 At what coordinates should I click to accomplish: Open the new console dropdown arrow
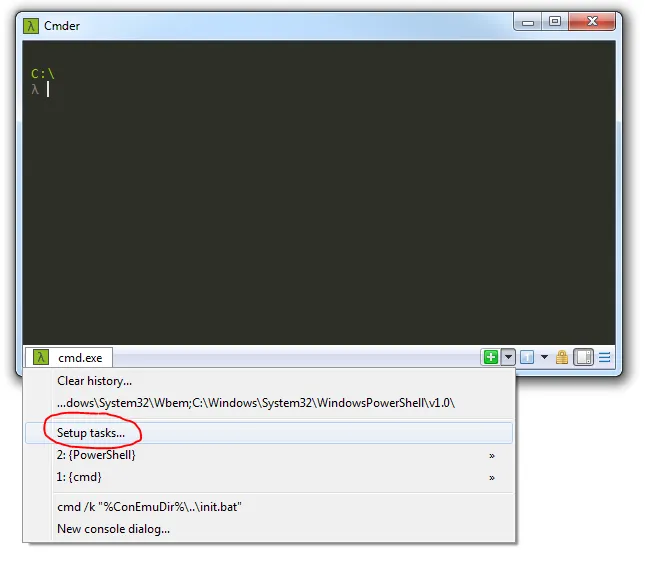tap(508, 357)
